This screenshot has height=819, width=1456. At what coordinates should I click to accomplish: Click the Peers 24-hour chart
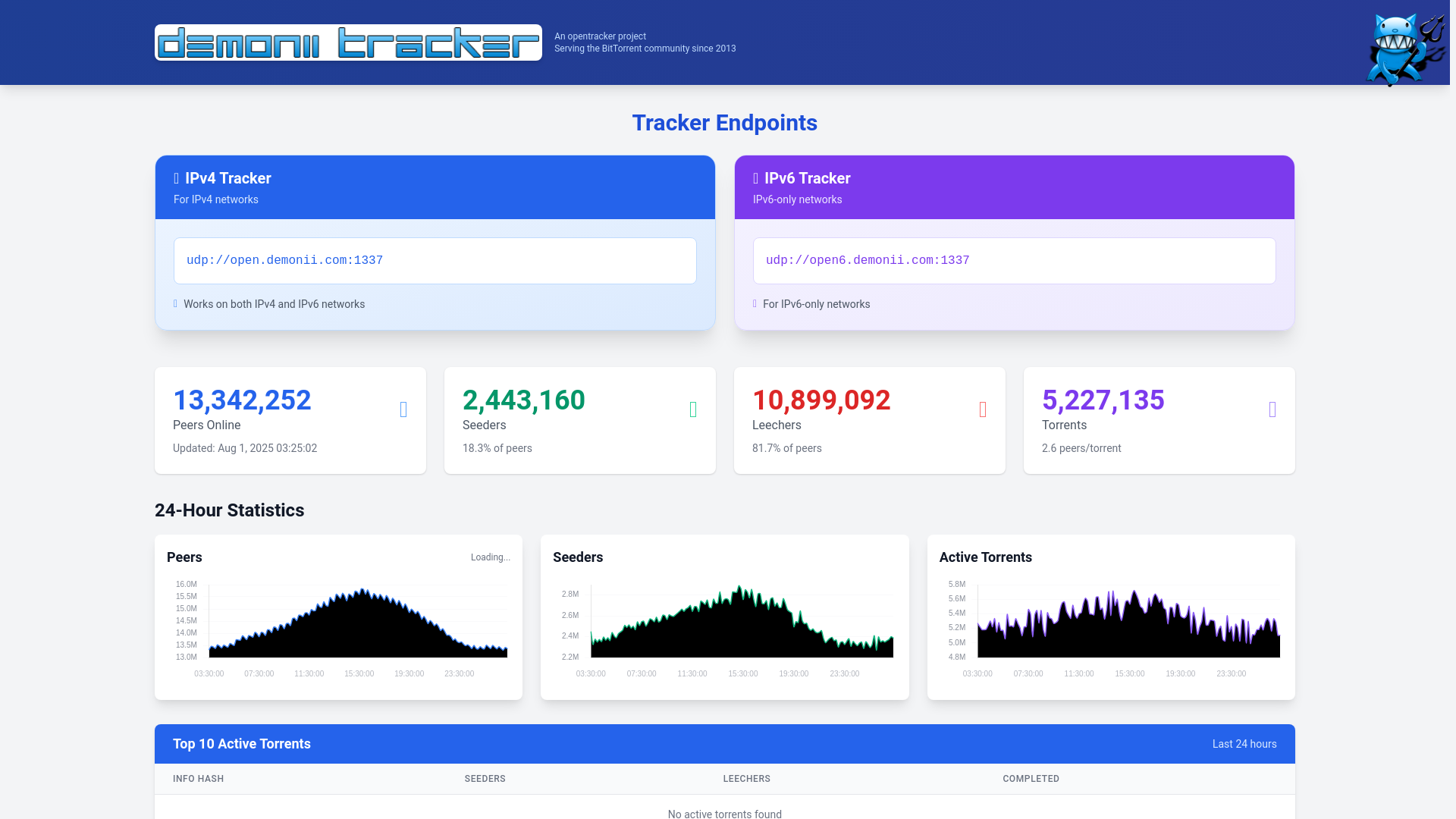(338, 629)
